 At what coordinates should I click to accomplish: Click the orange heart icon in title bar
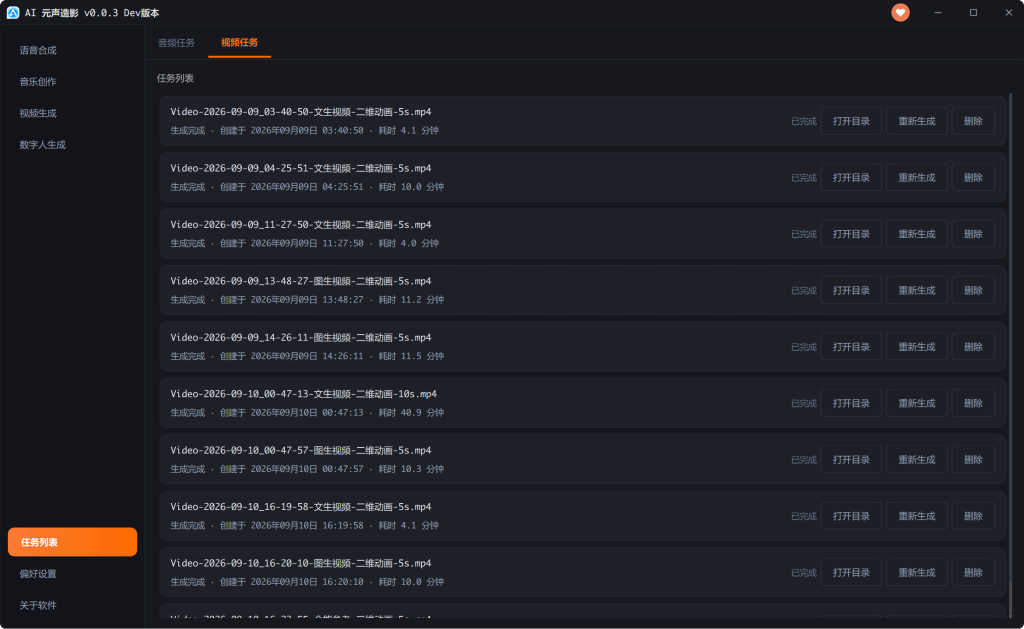point(900,12)
